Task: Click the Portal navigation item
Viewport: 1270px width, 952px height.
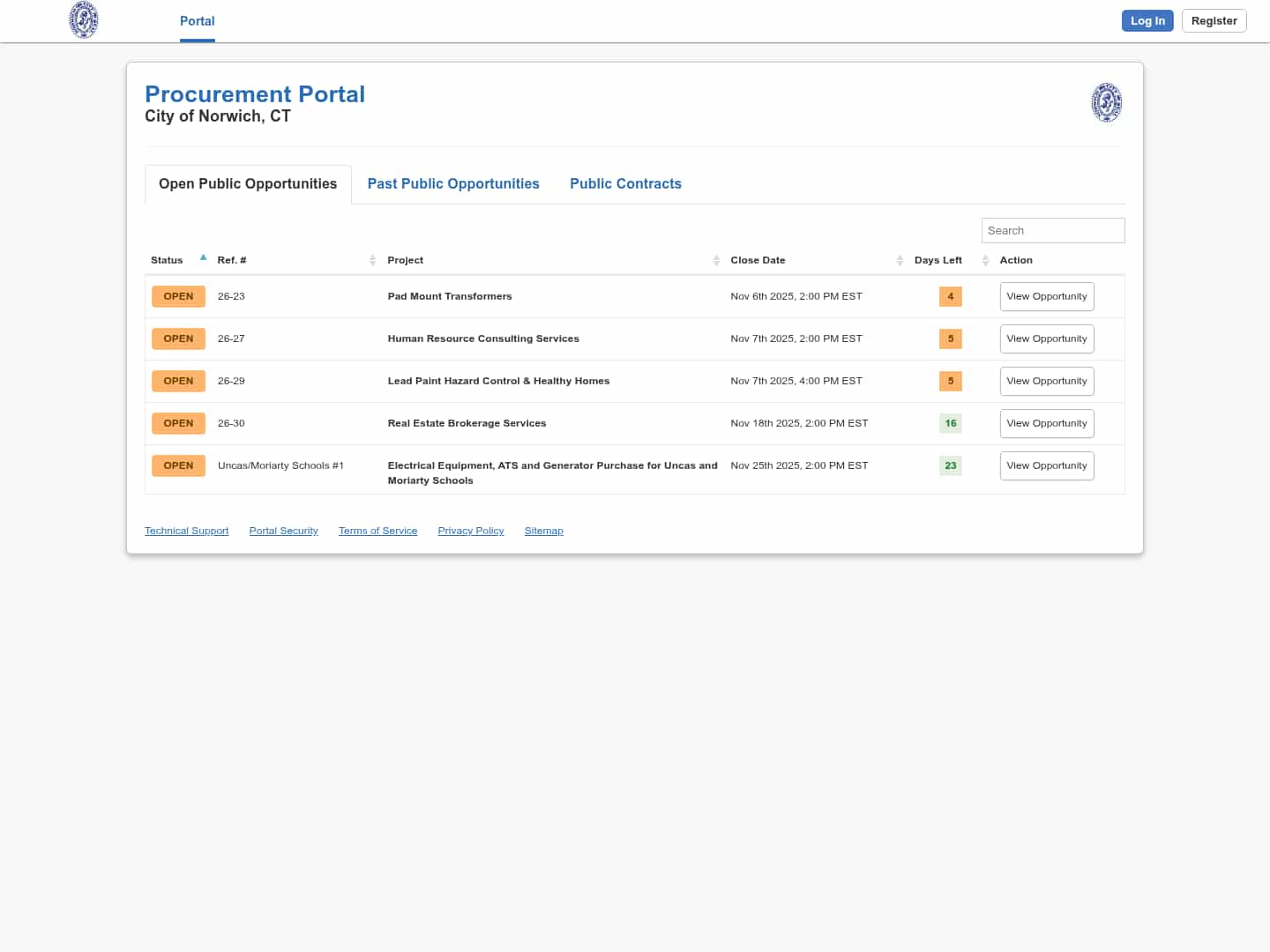Action: click(x=197, y=21)
